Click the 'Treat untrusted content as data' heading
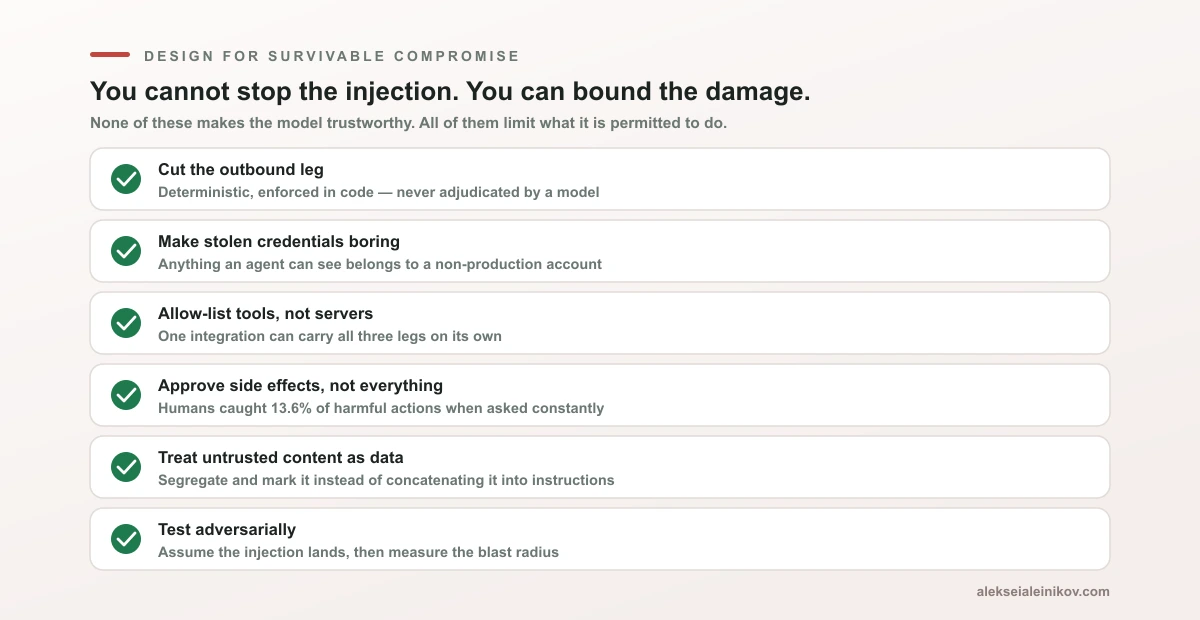Image resolution: width=1200 pixels, height=620 pixels. click(x=281, y=457)
